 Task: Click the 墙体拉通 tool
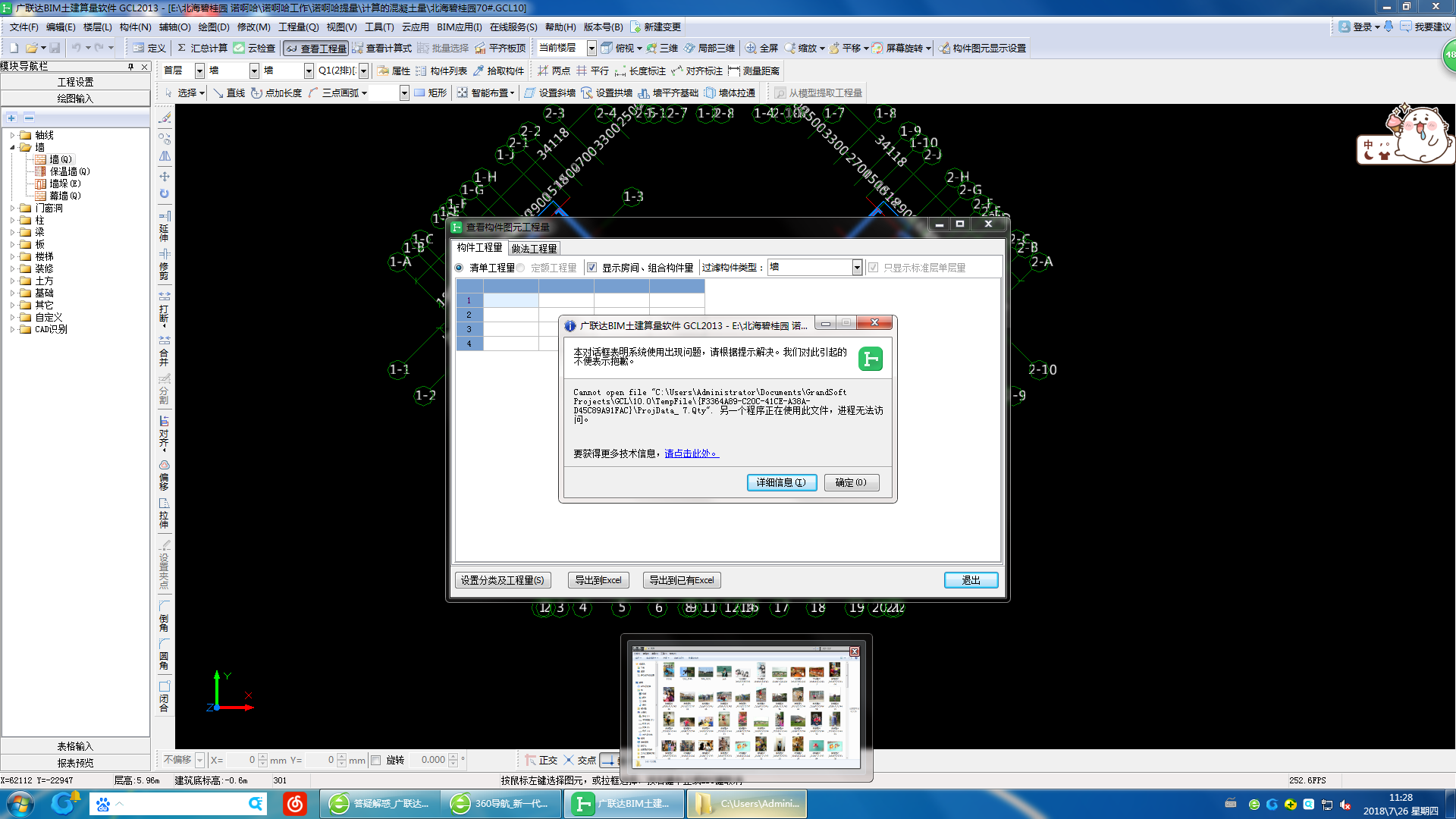(730, 93)
